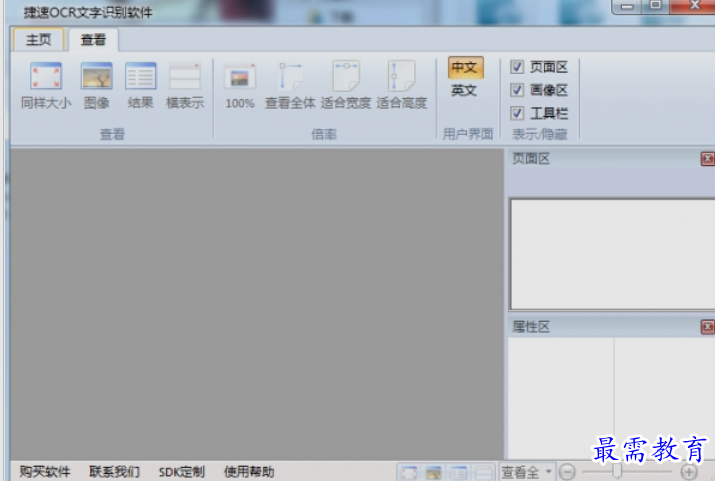Screen dimensions: 715x481
Task: Uncheck the 页面区 checkbox
Action: [x=517, y=67]
